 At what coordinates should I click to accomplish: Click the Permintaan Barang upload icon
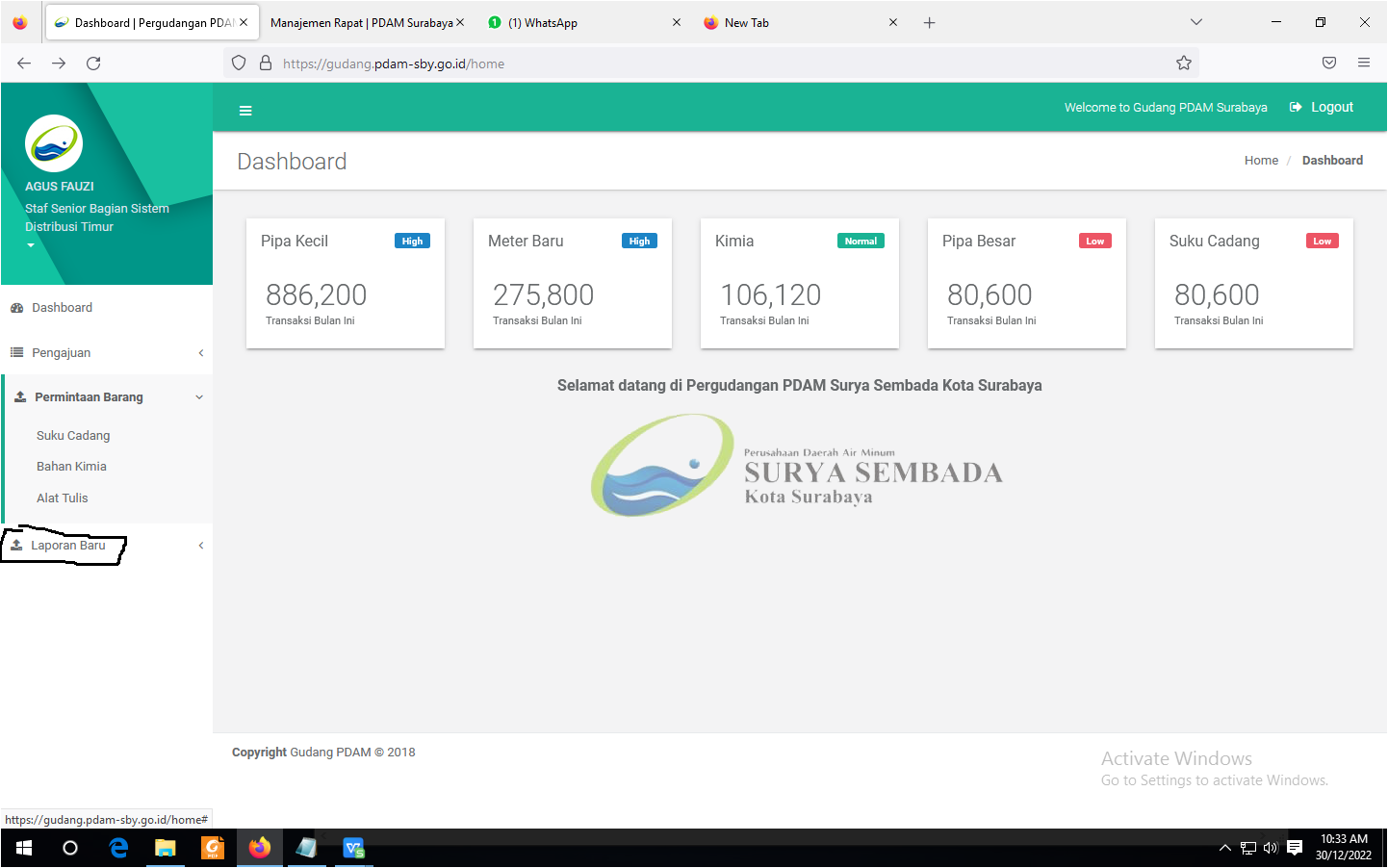[20, 397]
